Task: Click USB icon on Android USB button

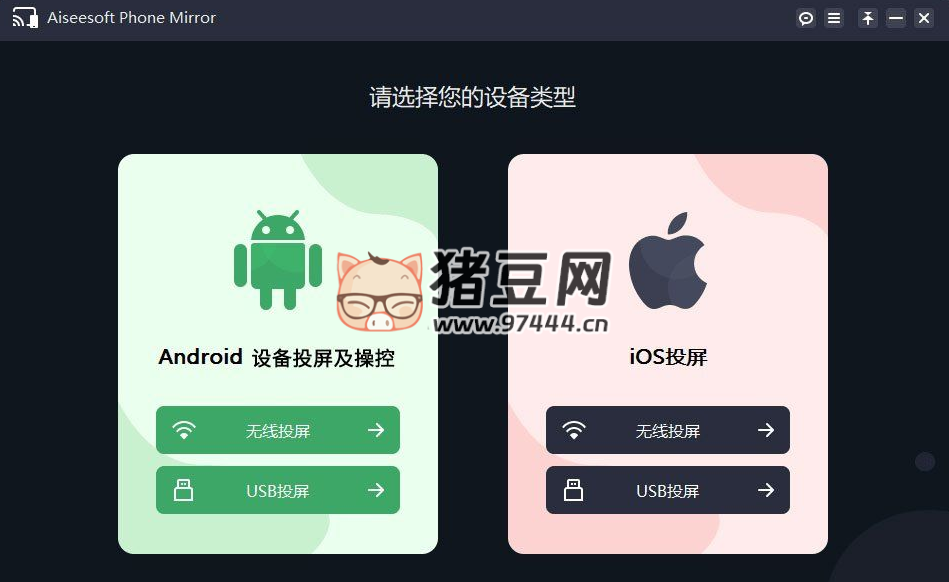Action: click(183, 490)
